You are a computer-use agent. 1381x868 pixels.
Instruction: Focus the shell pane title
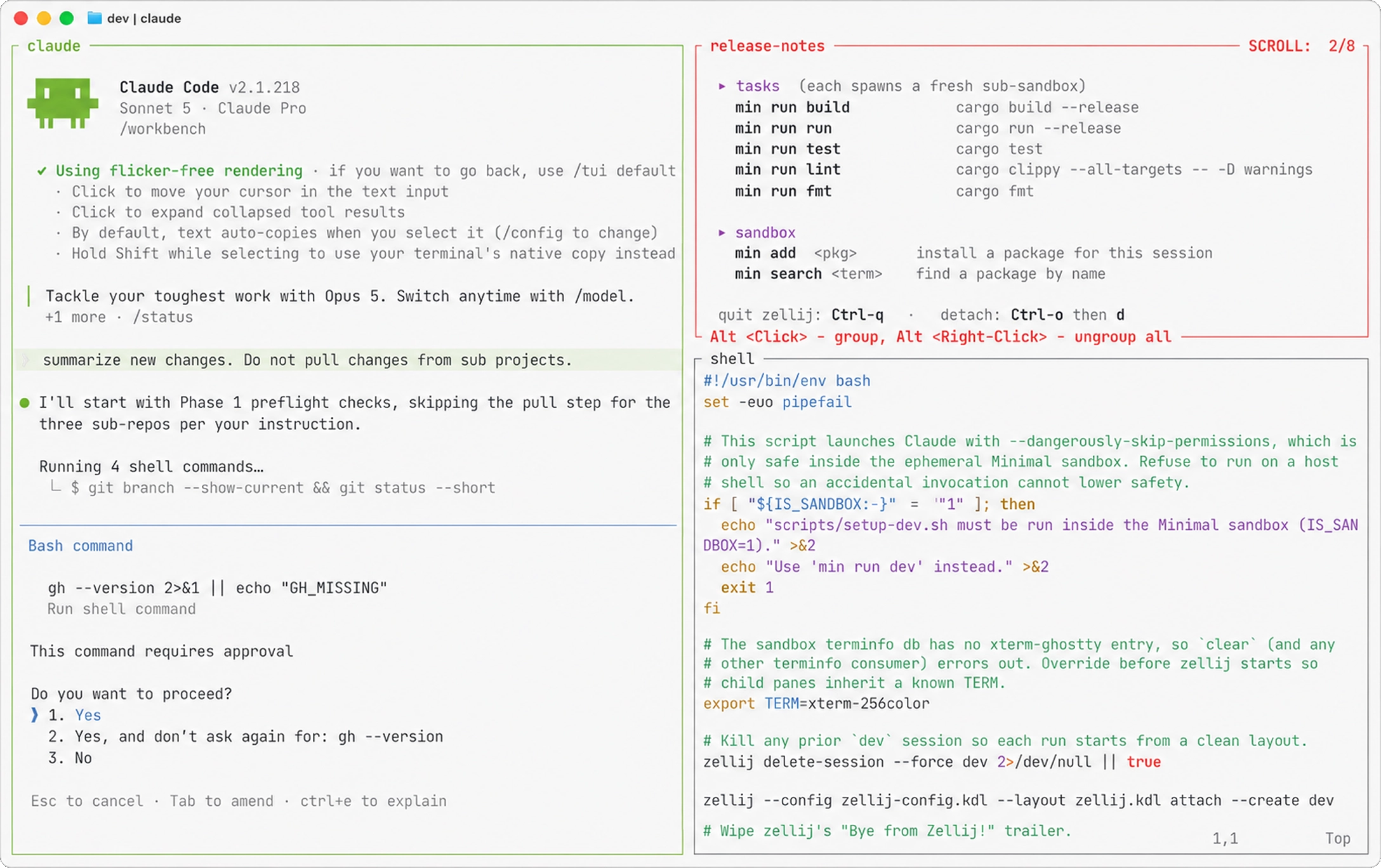click(x=732, y=359)
